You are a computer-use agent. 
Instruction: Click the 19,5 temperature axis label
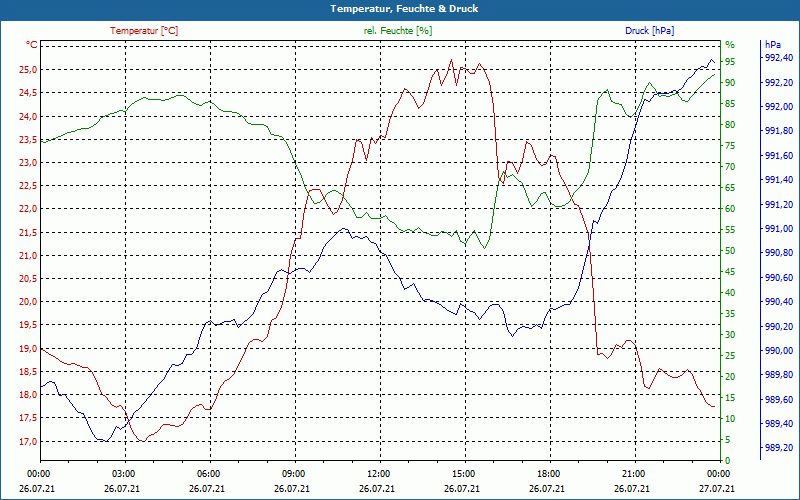[28, 326]
